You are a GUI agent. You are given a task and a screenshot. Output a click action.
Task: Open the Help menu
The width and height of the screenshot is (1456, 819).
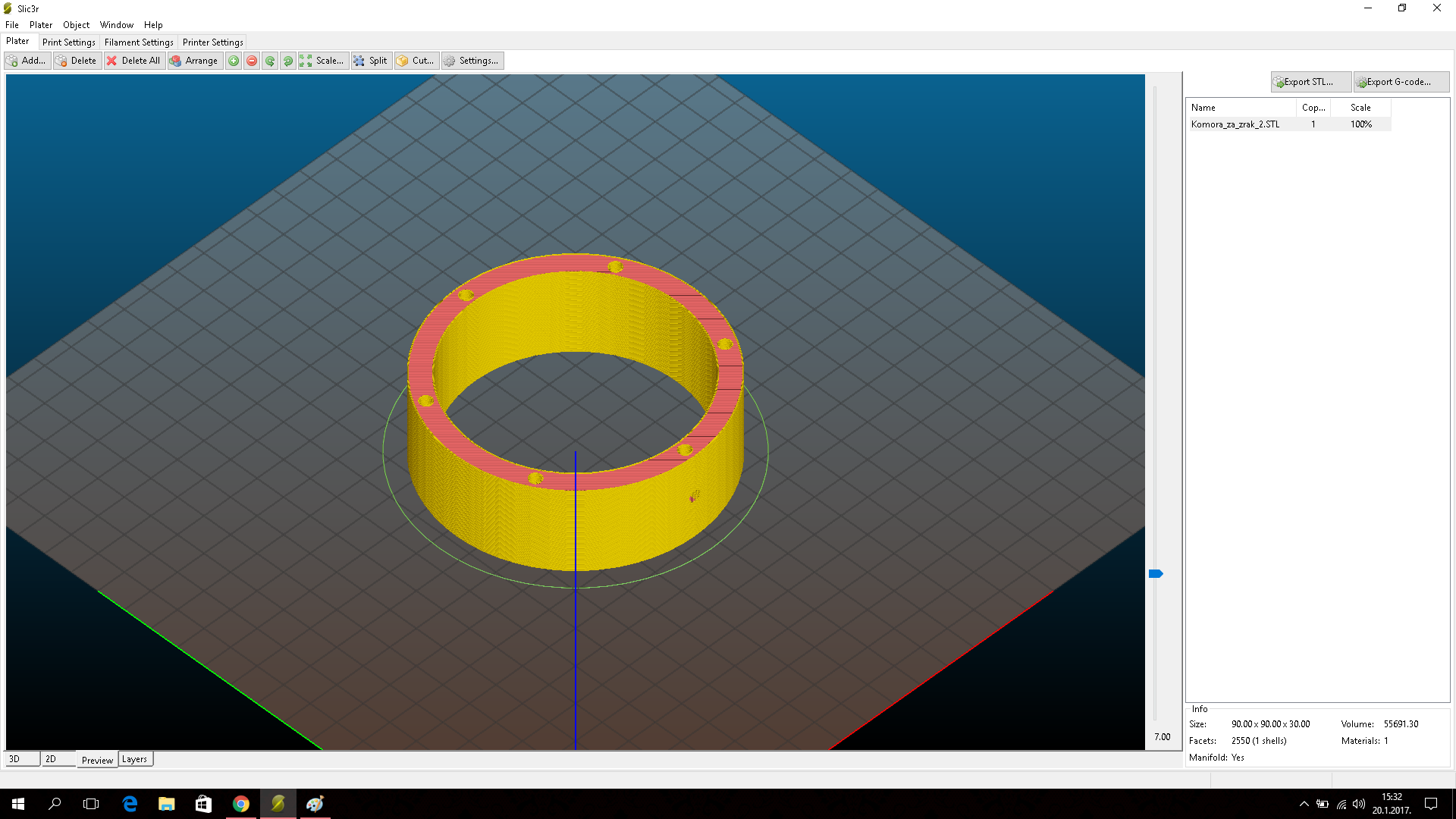[153, 25]
